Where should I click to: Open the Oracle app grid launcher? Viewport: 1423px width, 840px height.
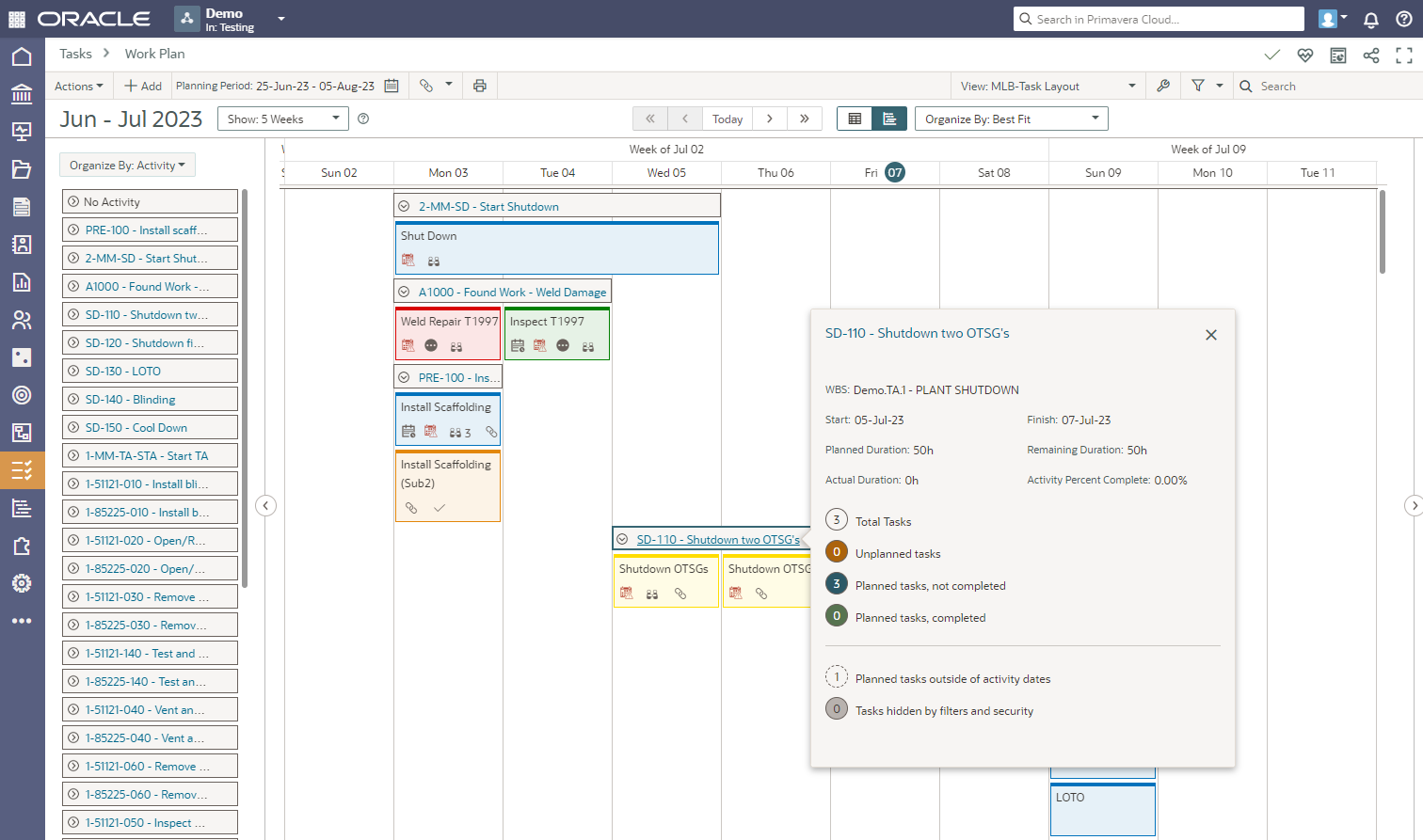point(17,19)
